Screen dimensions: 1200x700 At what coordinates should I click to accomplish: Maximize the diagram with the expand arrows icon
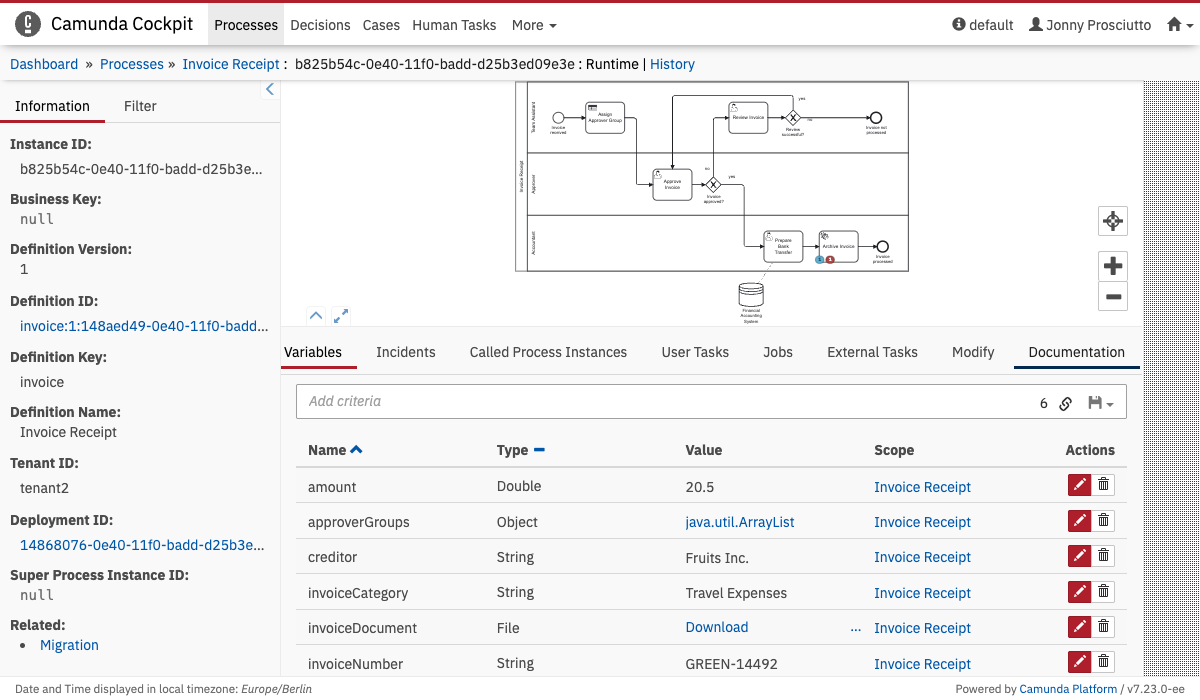tap(341, 316)
